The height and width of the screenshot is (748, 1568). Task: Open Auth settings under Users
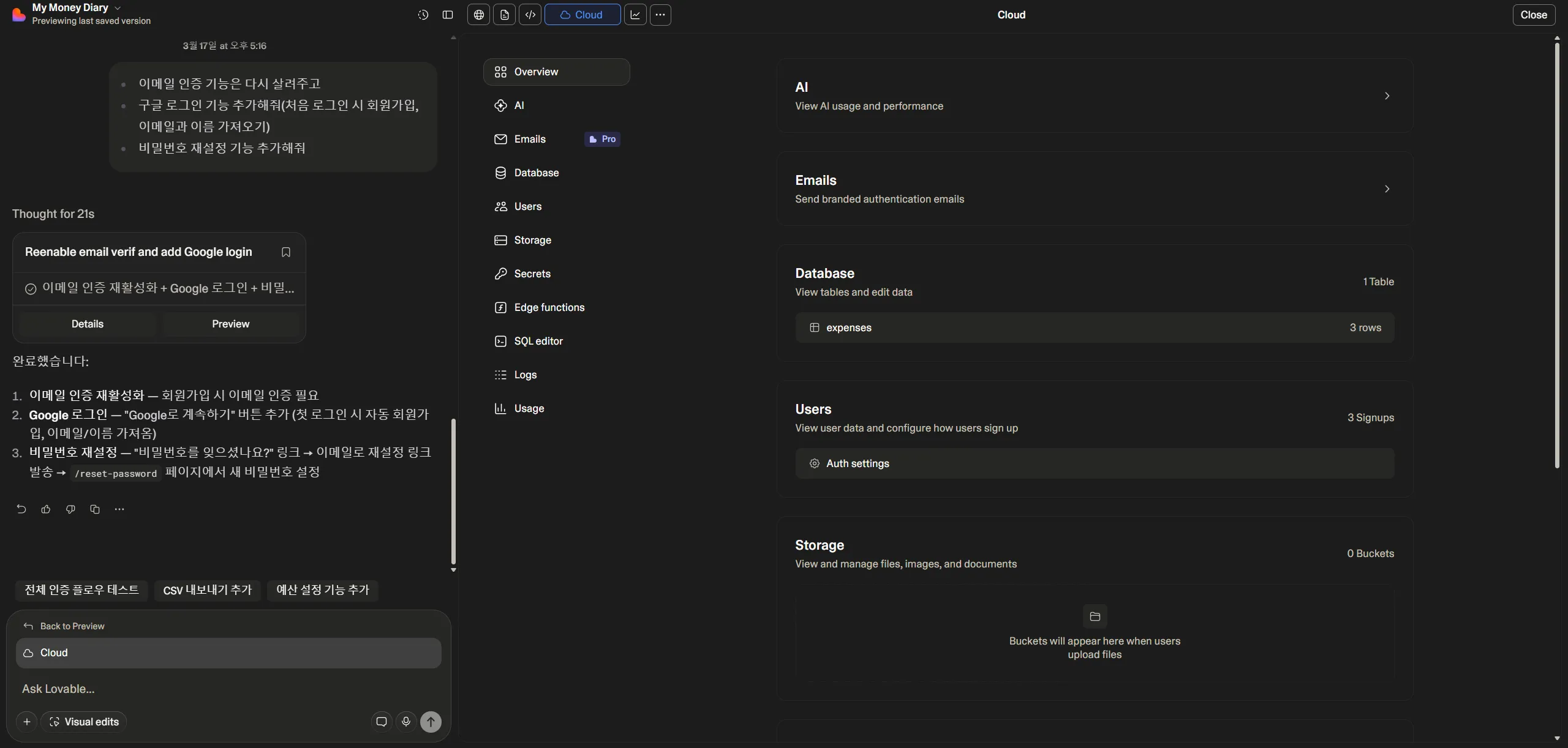(858, 463)
